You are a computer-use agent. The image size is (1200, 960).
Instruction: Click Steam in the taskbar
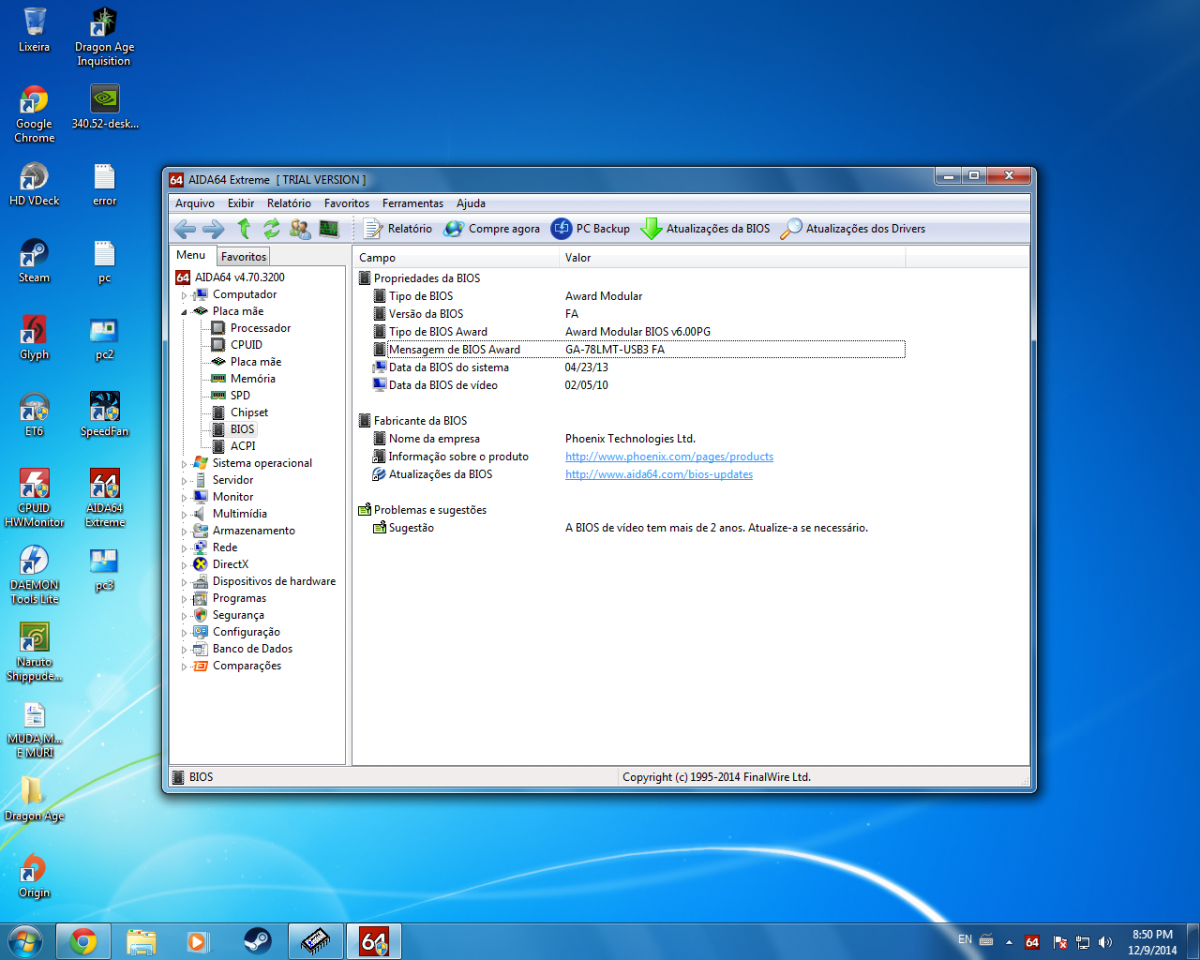pos(257,941)
